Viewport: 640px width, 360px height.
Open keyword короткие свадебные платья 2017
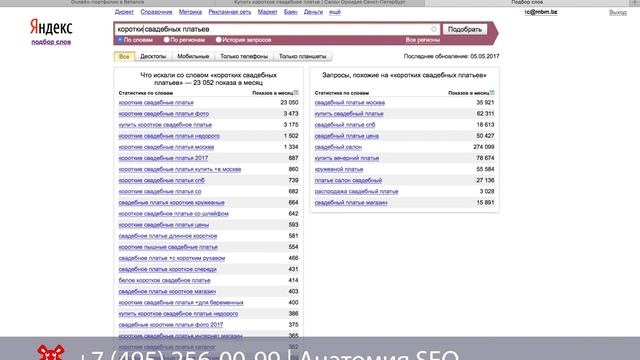(x=163, y=158)
